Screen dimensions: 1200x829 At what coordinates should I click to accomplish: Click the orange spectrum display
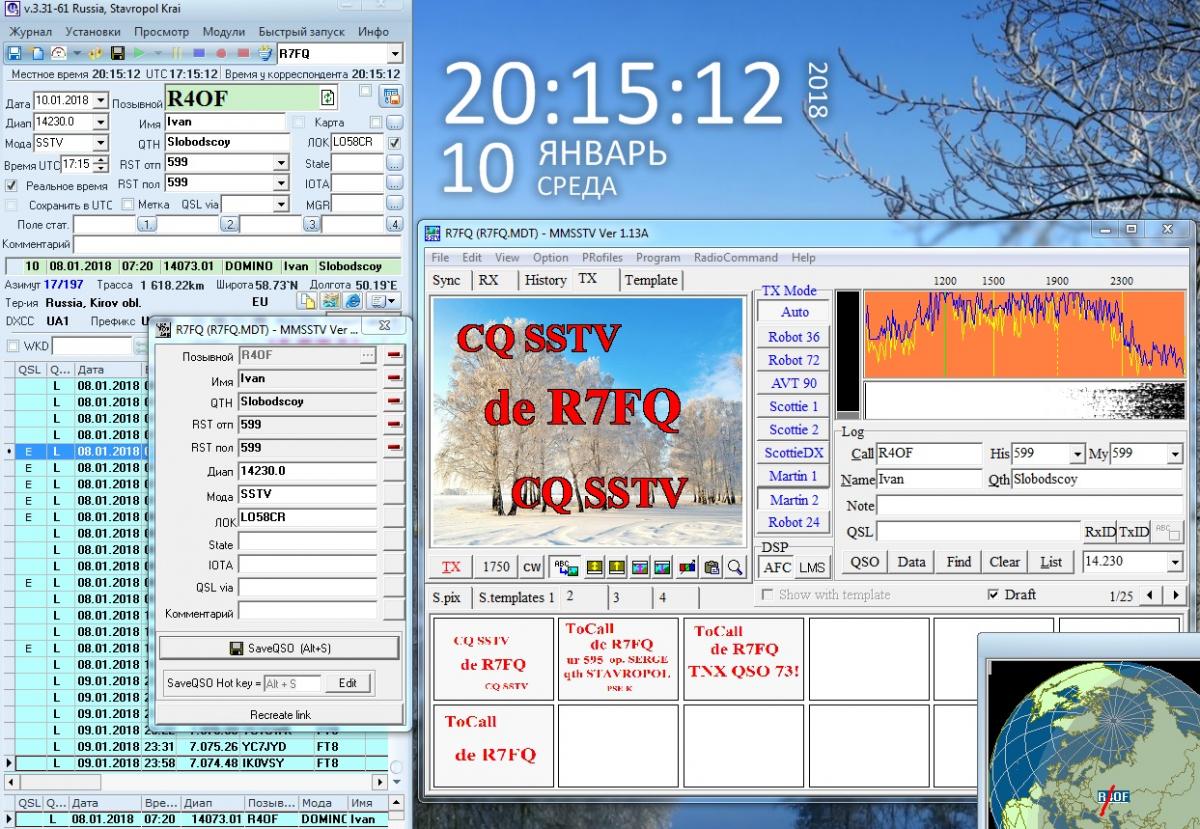(x=1022, y=330)
